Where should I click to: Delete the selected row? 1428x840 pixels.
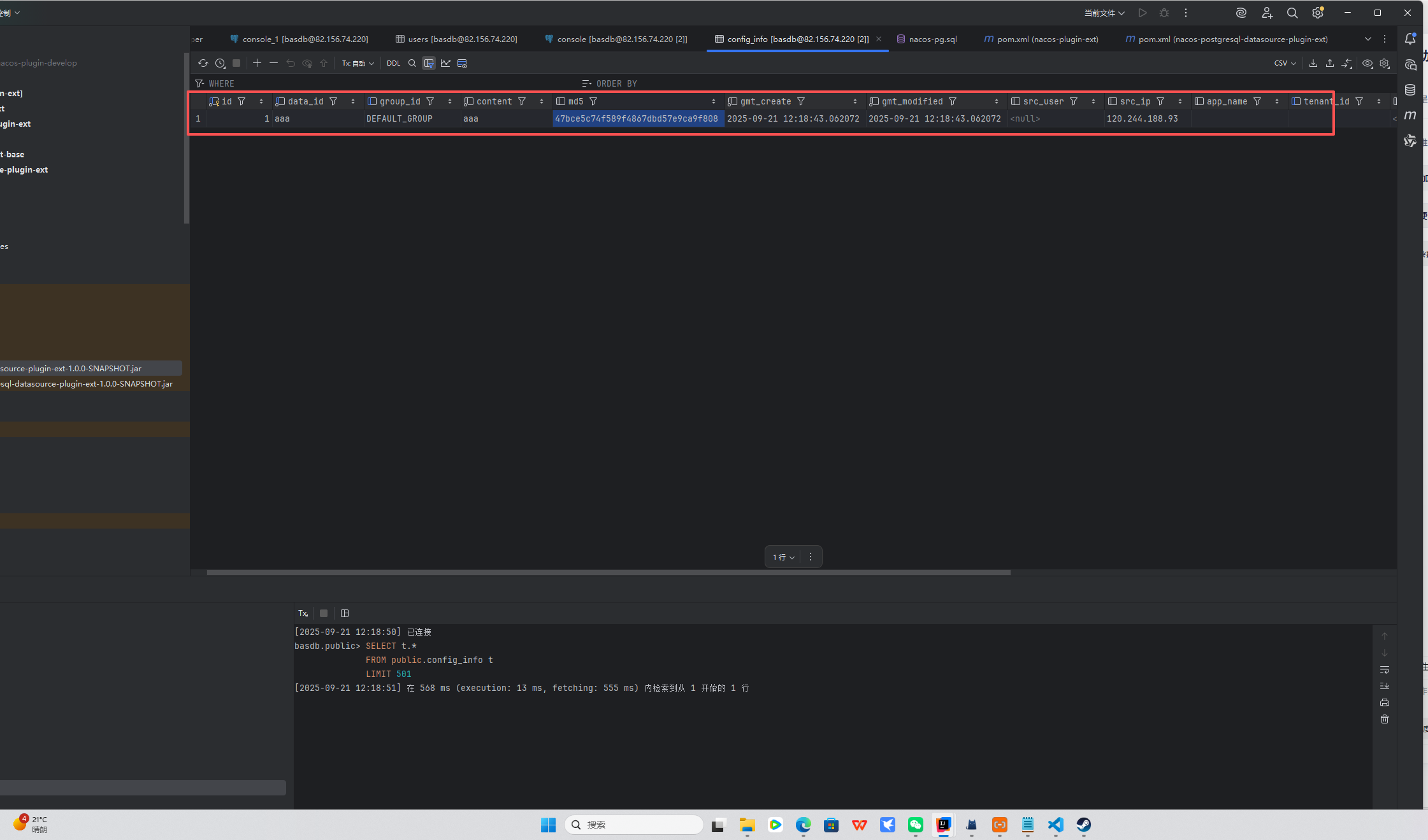(x=274, y=62)
